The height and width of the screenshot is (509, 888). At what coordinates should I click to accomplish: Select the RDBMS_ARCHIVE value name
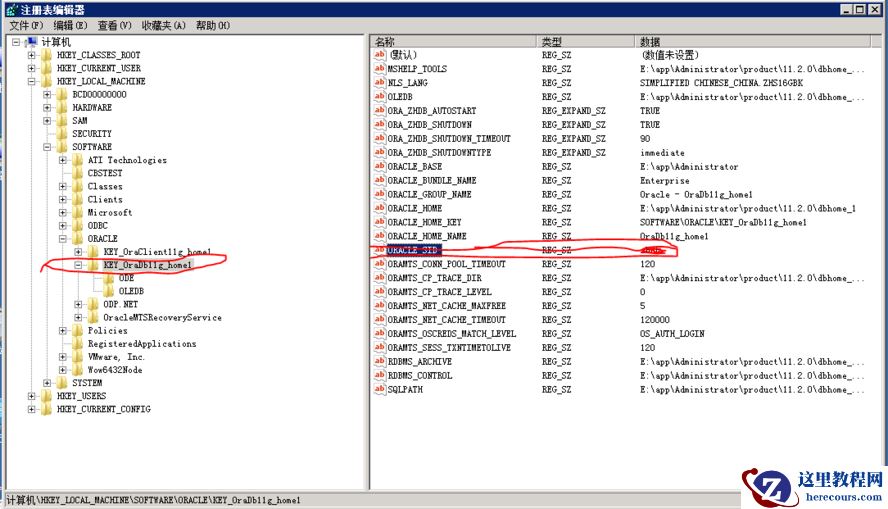click(x=419, y=361)
